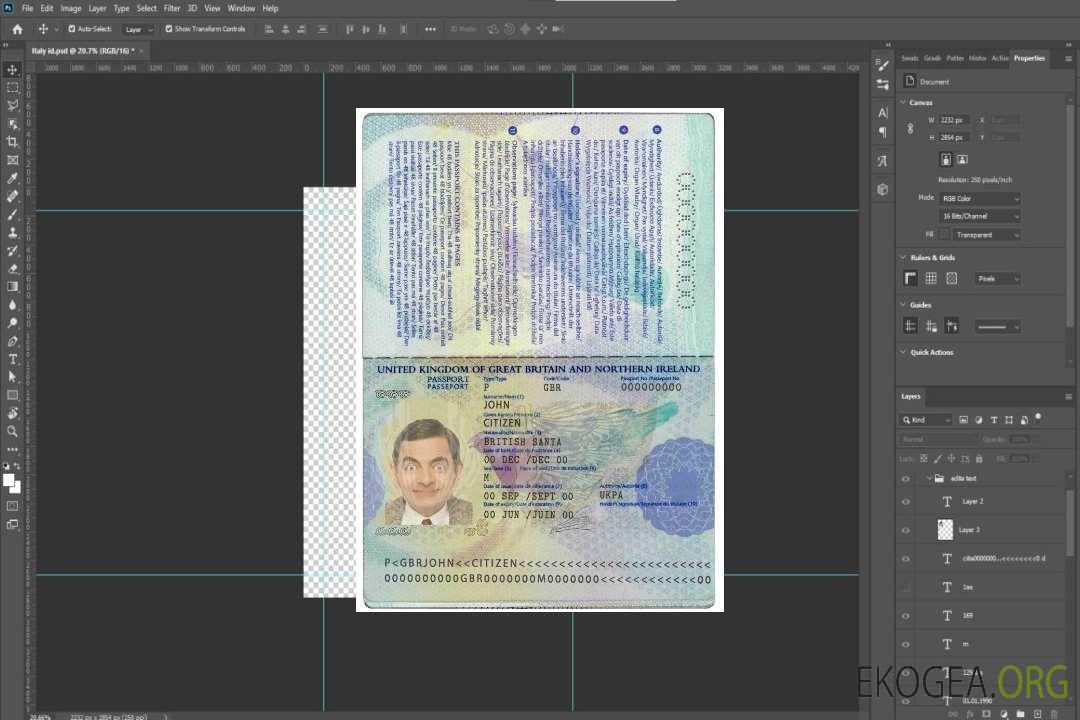Select the Pen tool
Image resolution: width=1080 pixels, height=720 pixels.
[12, 341]
